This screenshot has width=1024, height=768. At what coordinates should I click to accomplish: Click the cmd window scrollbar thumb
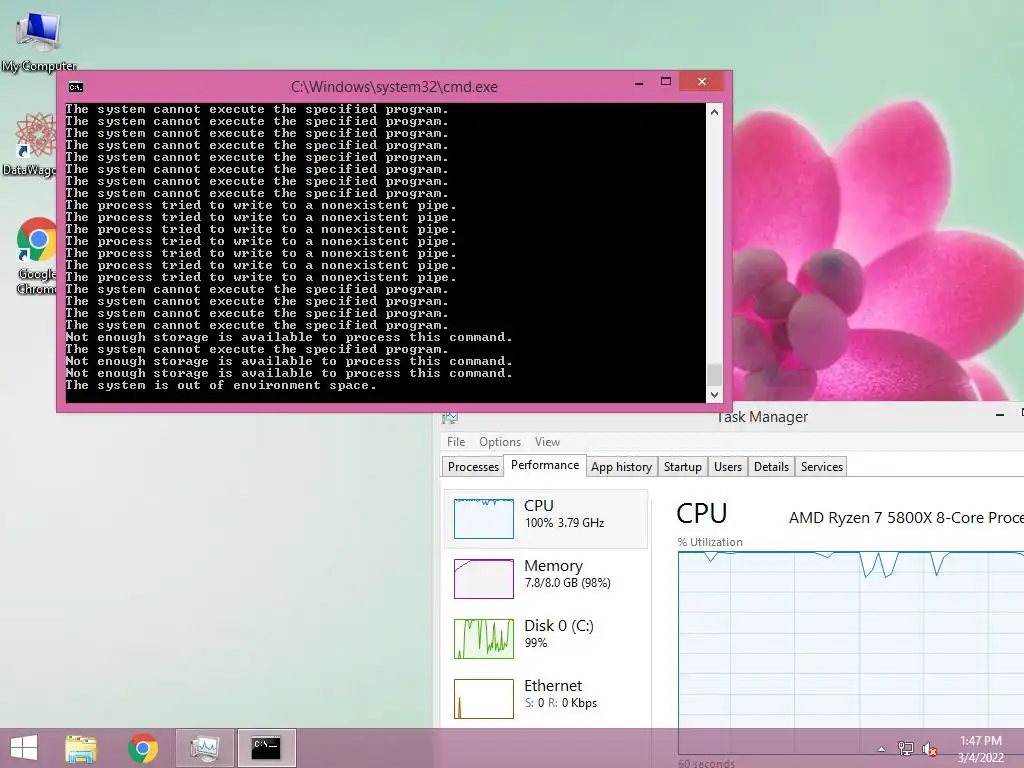coord(714,375)
